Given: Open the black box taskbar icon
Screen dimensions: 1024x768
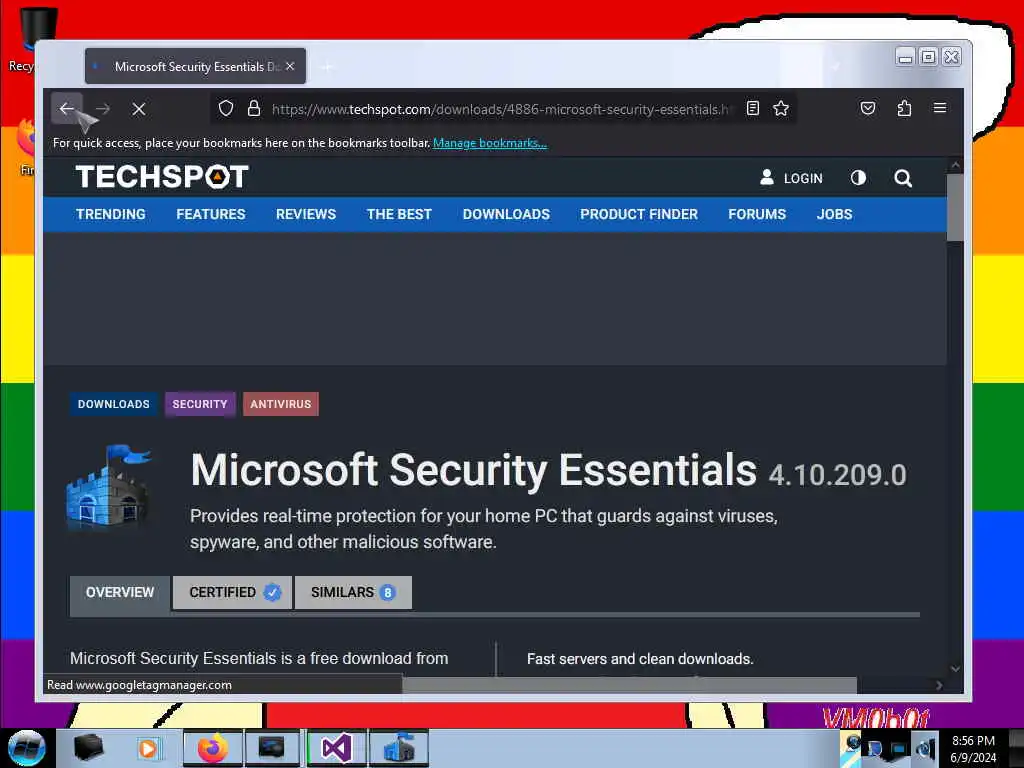Looking at the screenshot, I should pyautogui.click(x=88, y=748).
